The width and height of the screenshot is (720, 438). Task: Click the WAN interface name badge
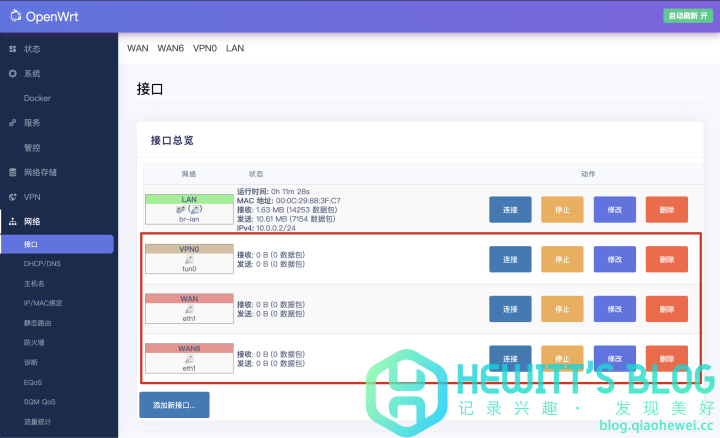tap(189, 298)
